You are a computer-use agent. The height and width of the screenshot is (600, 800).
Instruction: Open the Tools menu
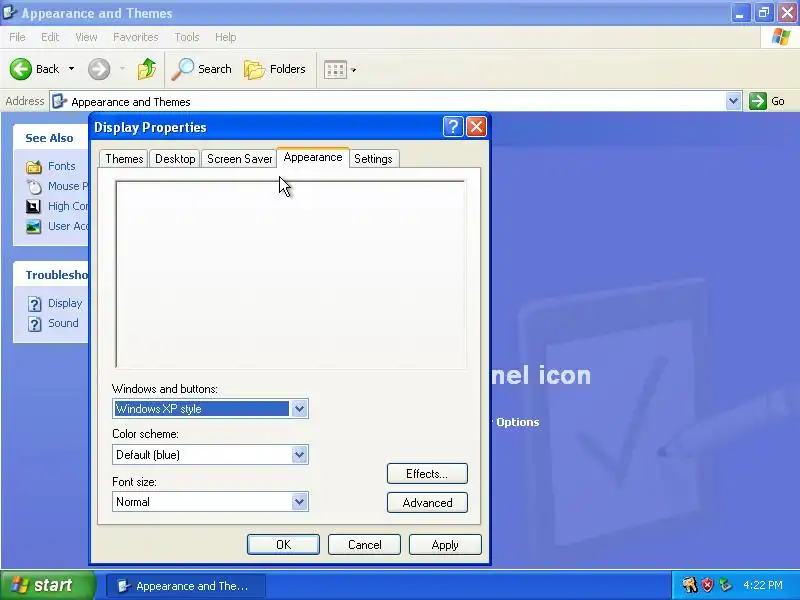pos(187,37)
